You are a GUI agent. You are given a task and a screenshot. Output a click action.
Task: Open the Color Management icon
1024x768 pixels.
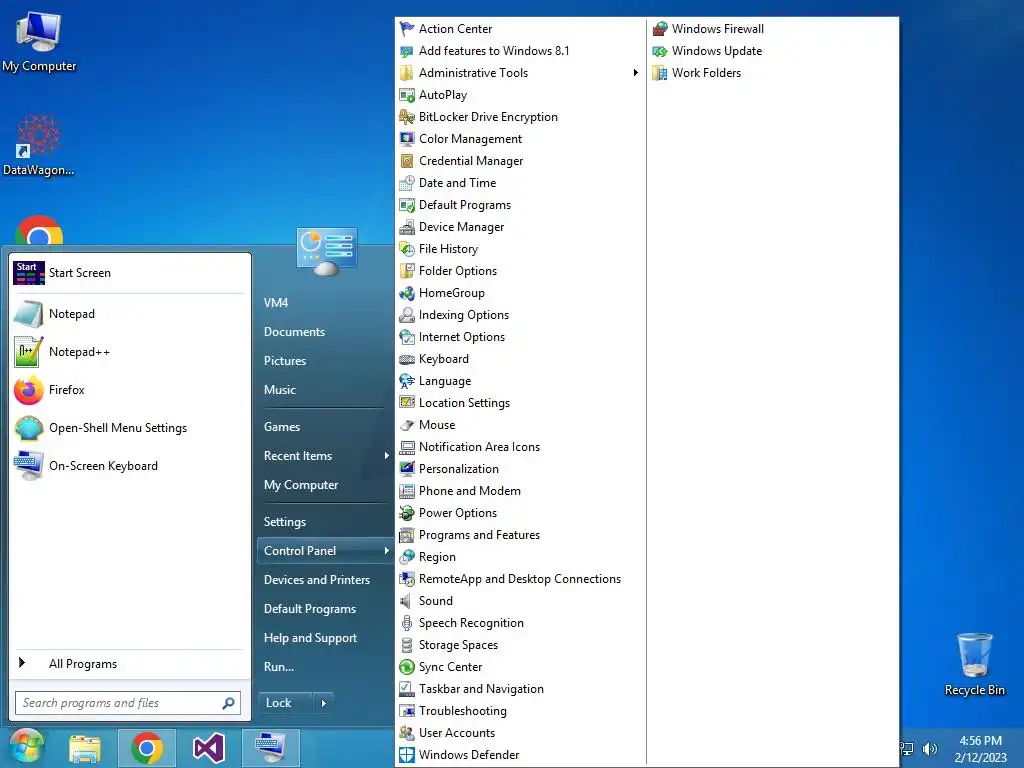tap(407, 139)
